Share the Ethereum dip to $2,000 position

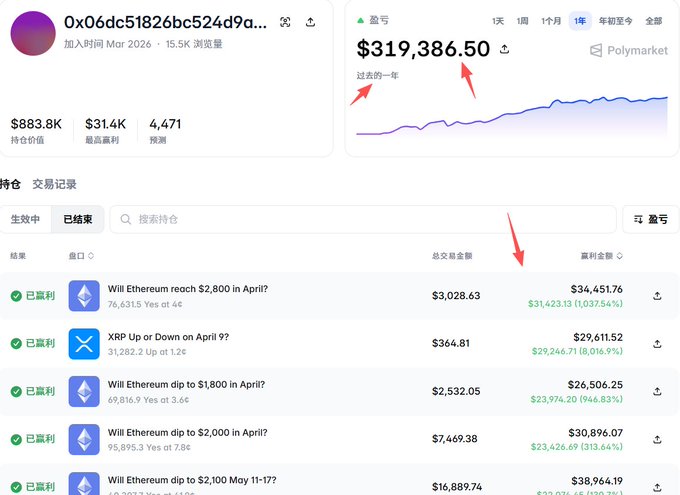pos(657,439)
